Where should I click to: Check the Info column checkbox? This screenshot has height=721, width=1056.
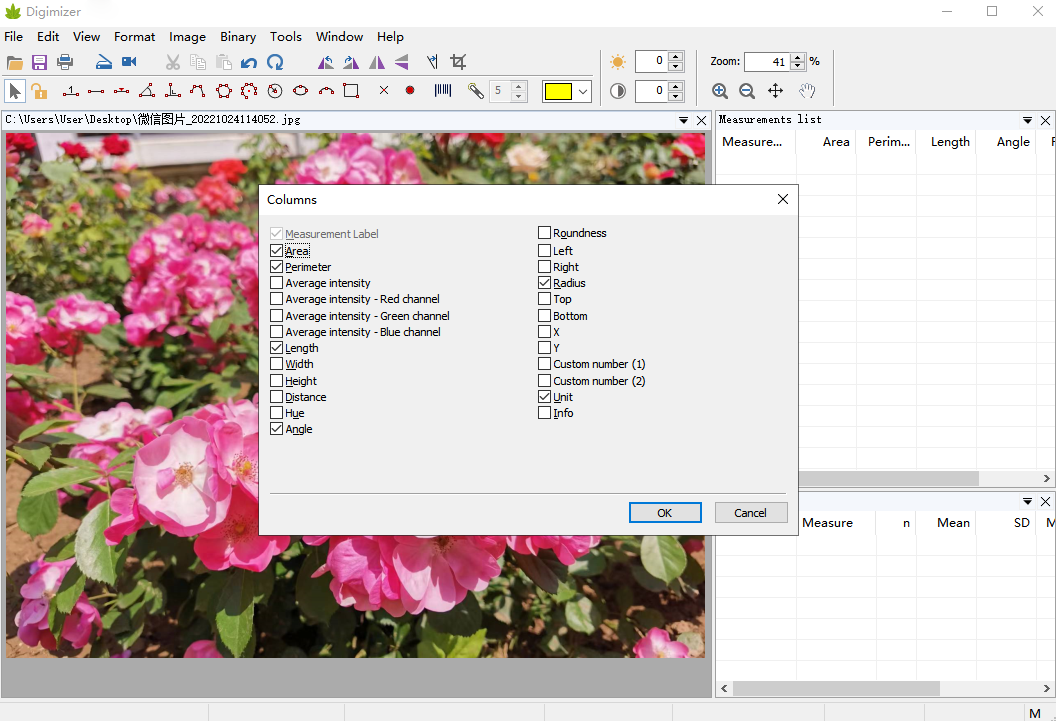(x=544, y=413)
